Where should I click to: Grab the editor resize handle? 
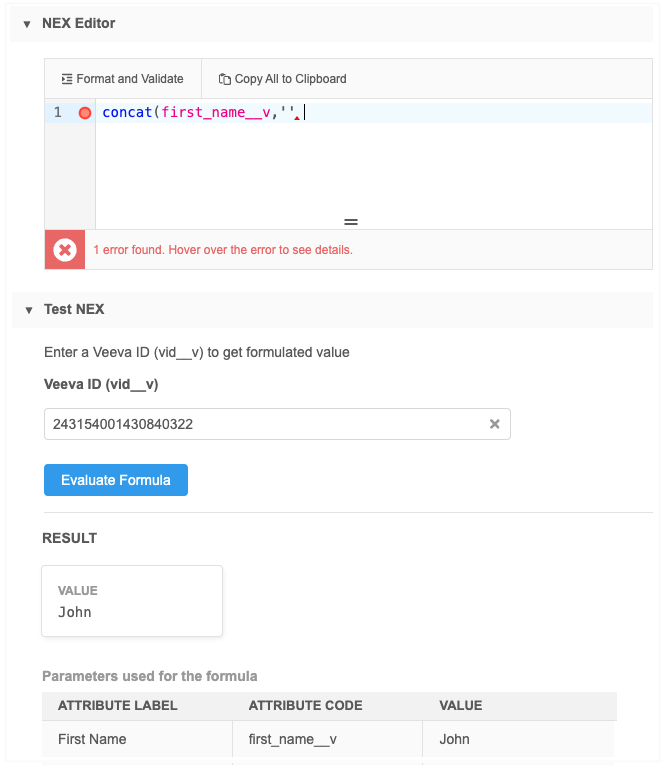pyautogui.click(x=351, y=222)
